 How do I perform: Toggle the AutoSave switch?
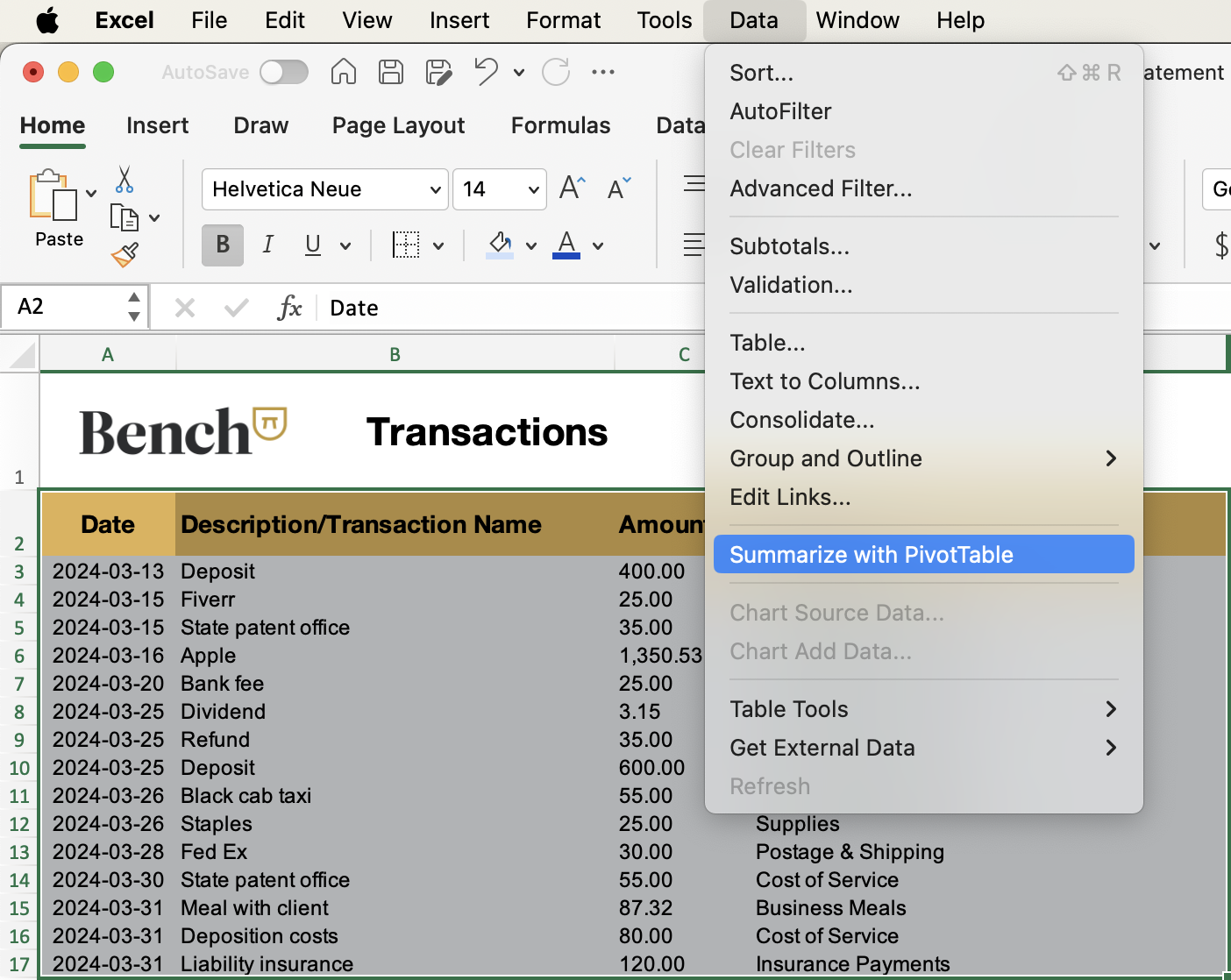(284, 72)
